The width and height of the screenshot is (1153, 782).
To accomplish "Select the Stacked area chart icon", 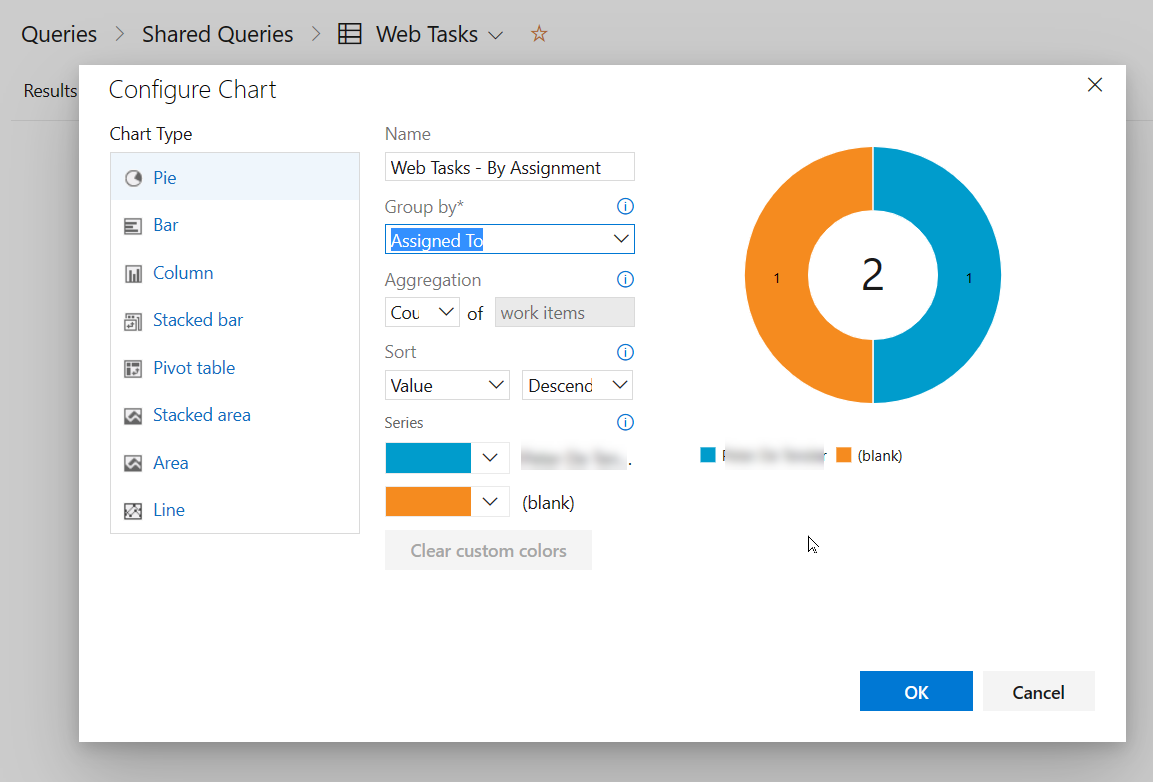I will pyautogui.click(x=133, y=416).
